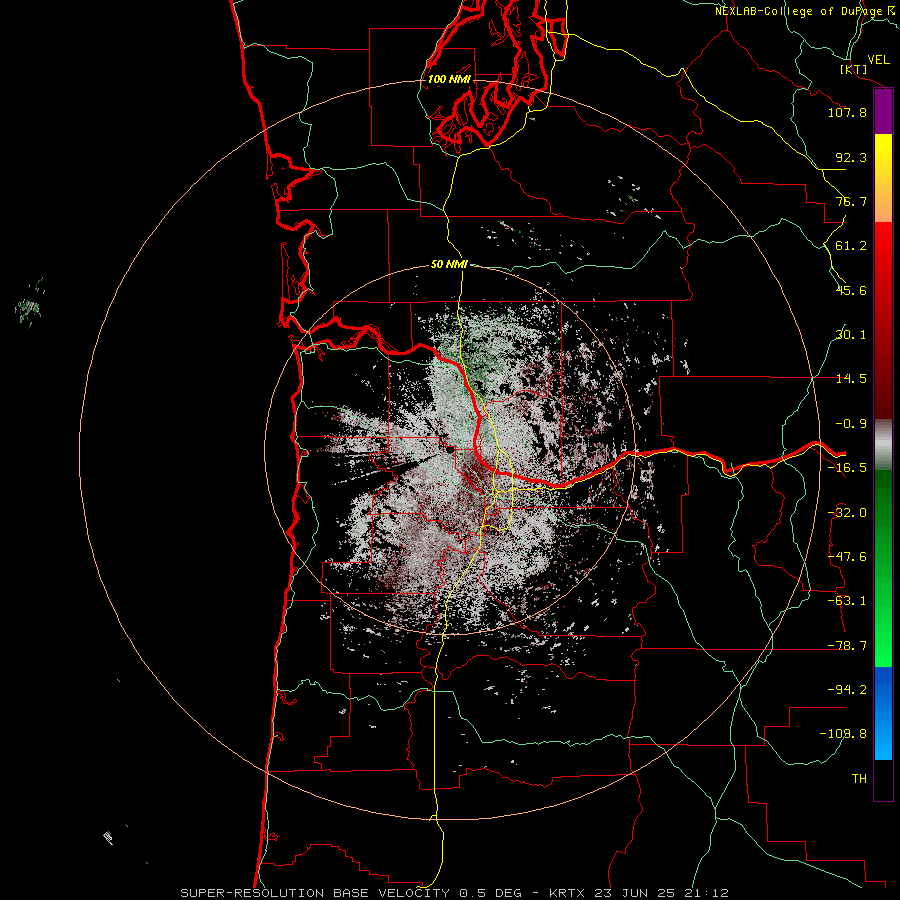Click the 100 NMI range ring label

449,79
